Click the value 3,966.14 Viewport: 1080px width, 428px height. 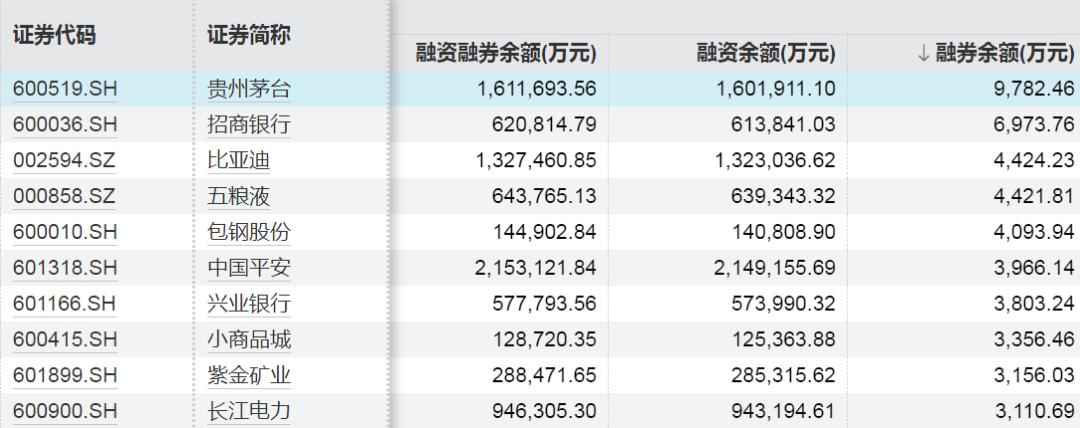[x=1034, y=268]
